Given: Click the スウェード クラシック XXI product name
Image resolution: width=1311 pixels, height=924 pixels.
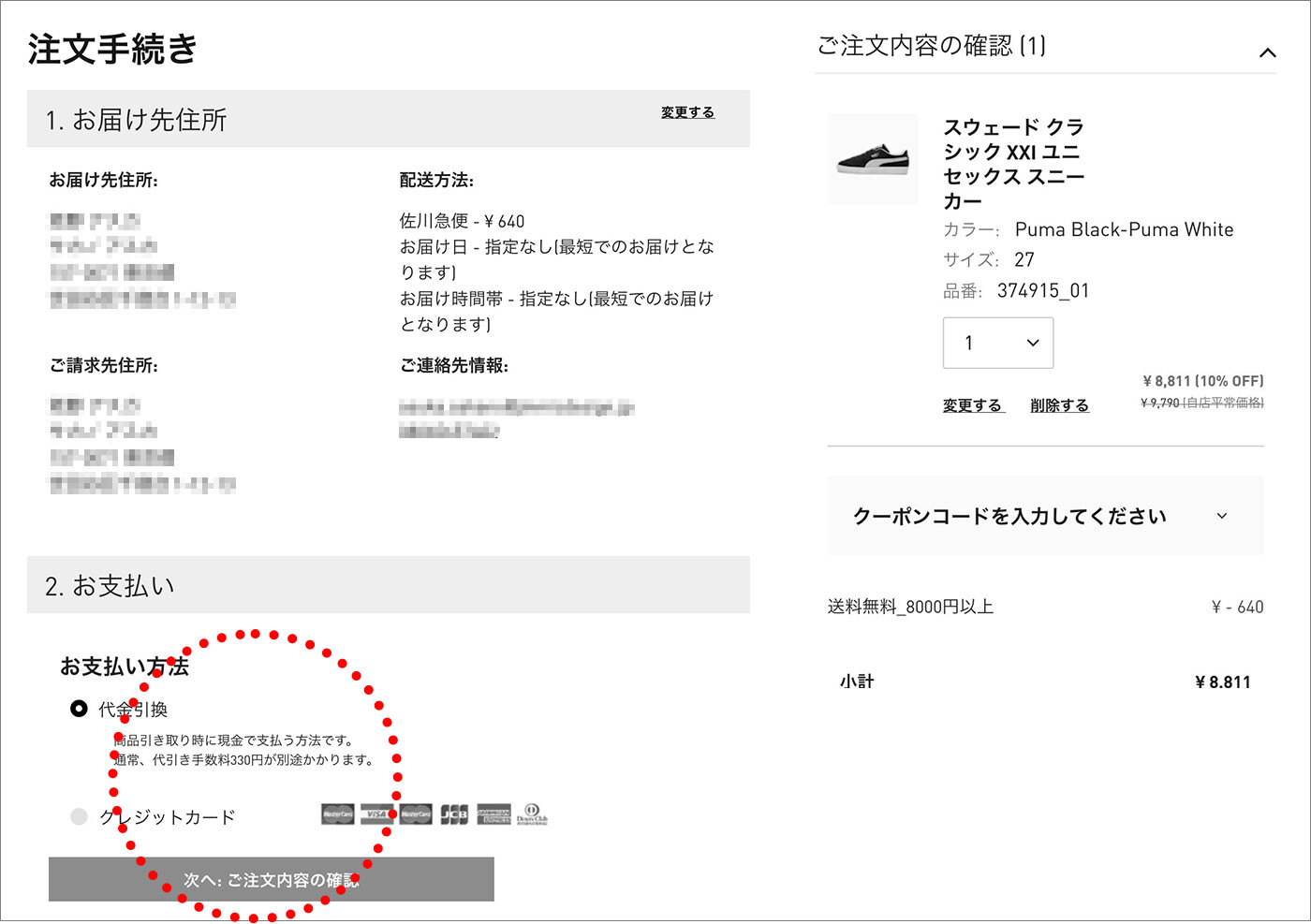Looking at the screenshot, I should point(1013,164).
